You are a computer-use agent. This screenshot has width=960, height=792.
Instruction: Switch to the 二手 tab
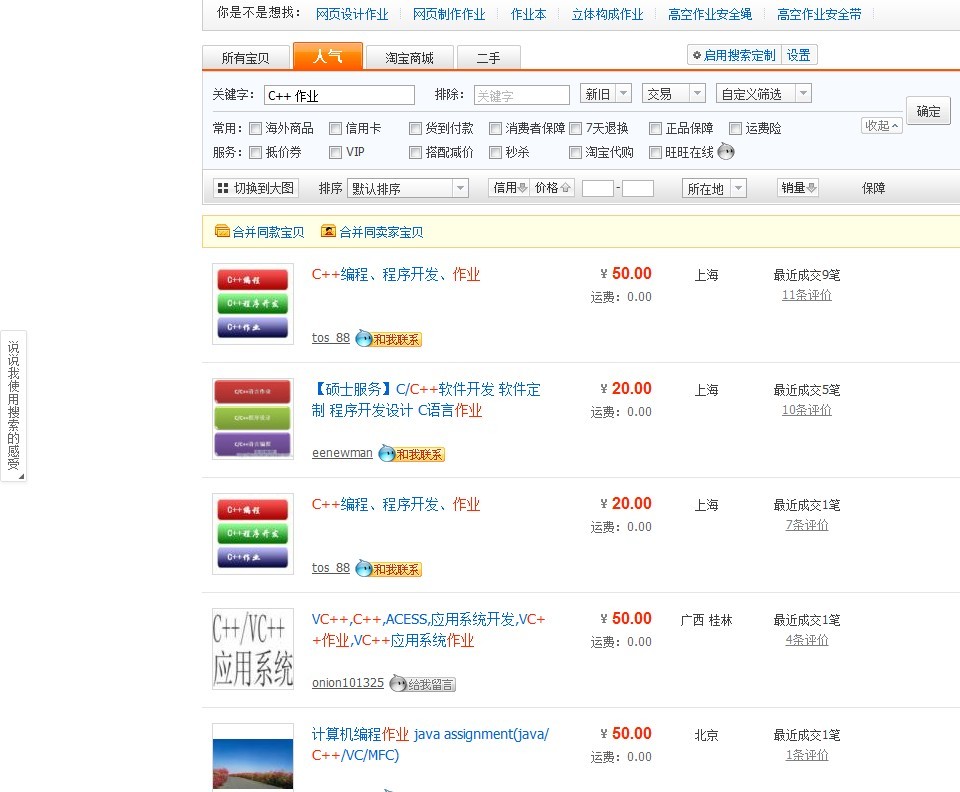pyautogui.click(x=489, y=58)
